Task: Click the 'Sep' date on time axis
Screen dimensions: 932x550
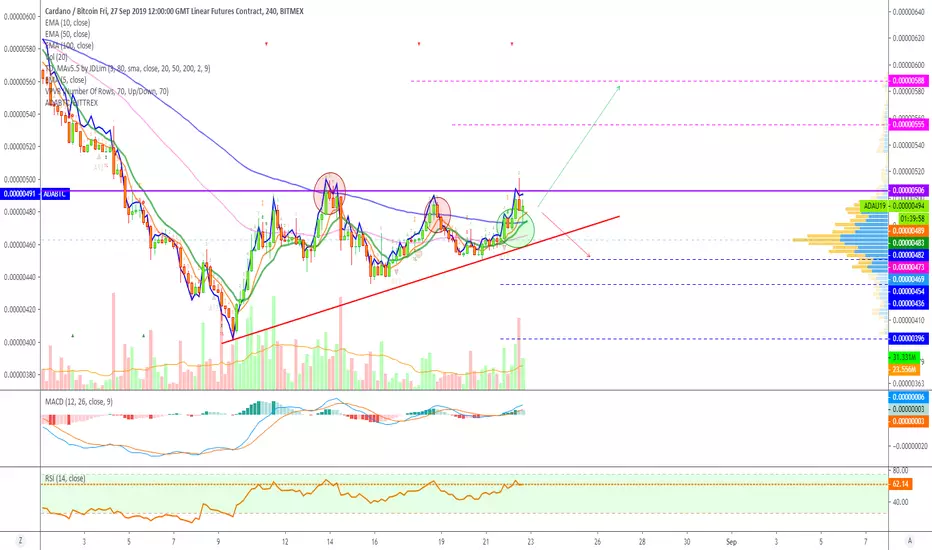Action: 731,542
